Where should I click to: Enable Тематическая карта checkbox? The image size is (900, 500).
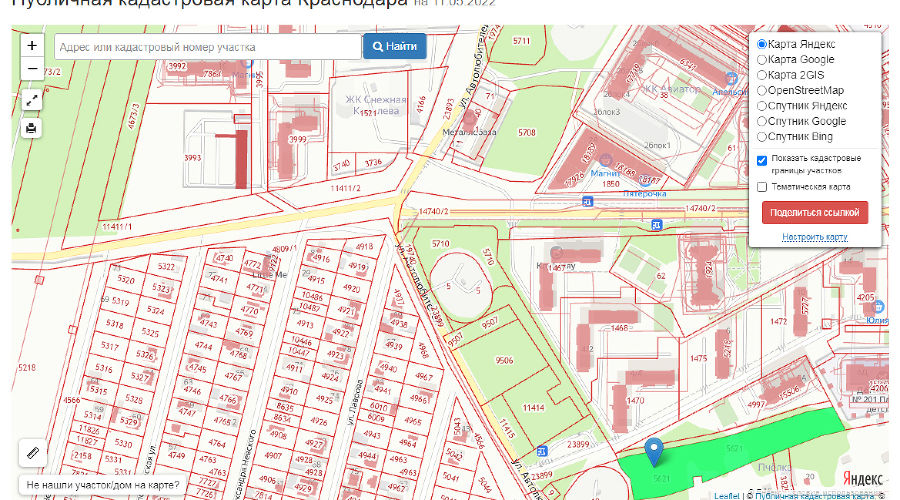pos(762,187)
